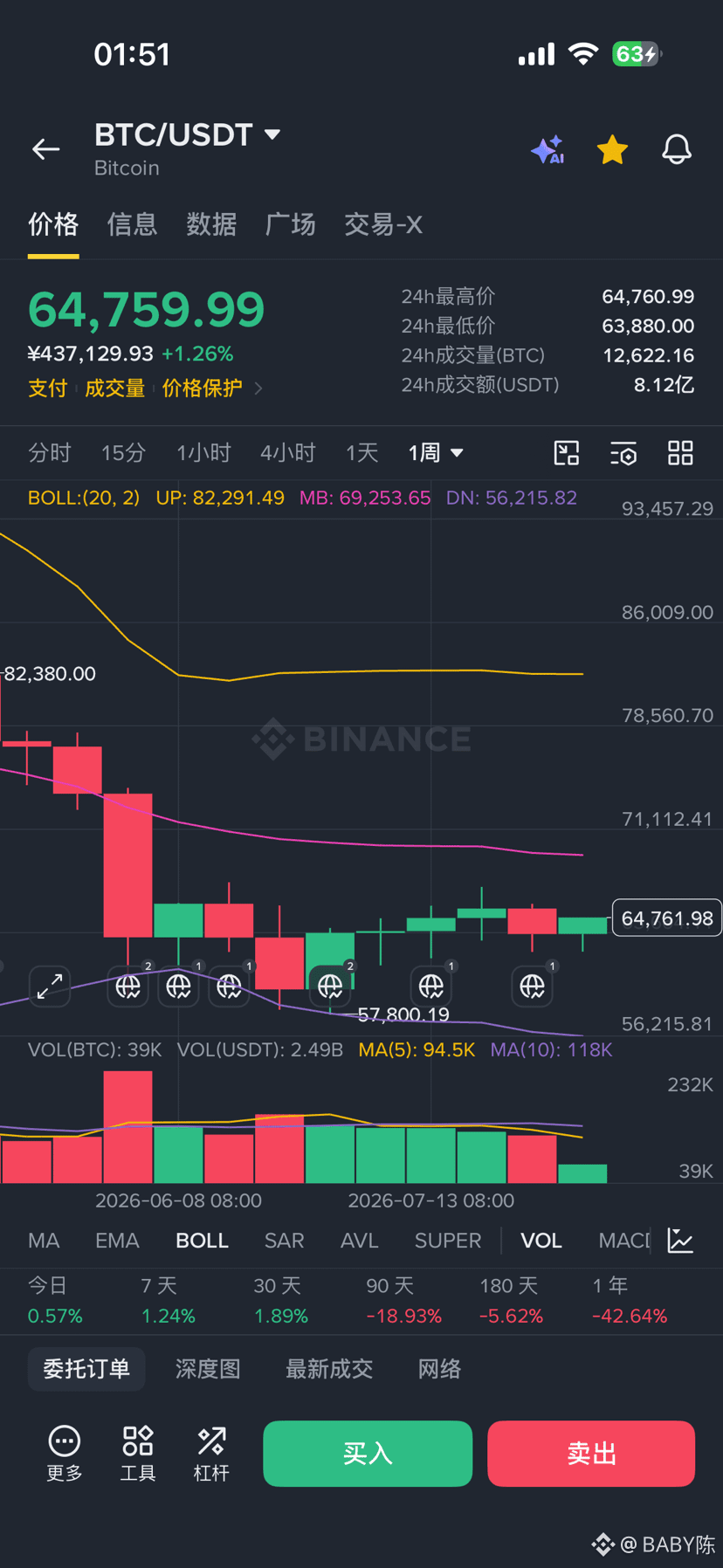
Task: Open the chart drawing tools icon
Action: [x=567, y=452]
